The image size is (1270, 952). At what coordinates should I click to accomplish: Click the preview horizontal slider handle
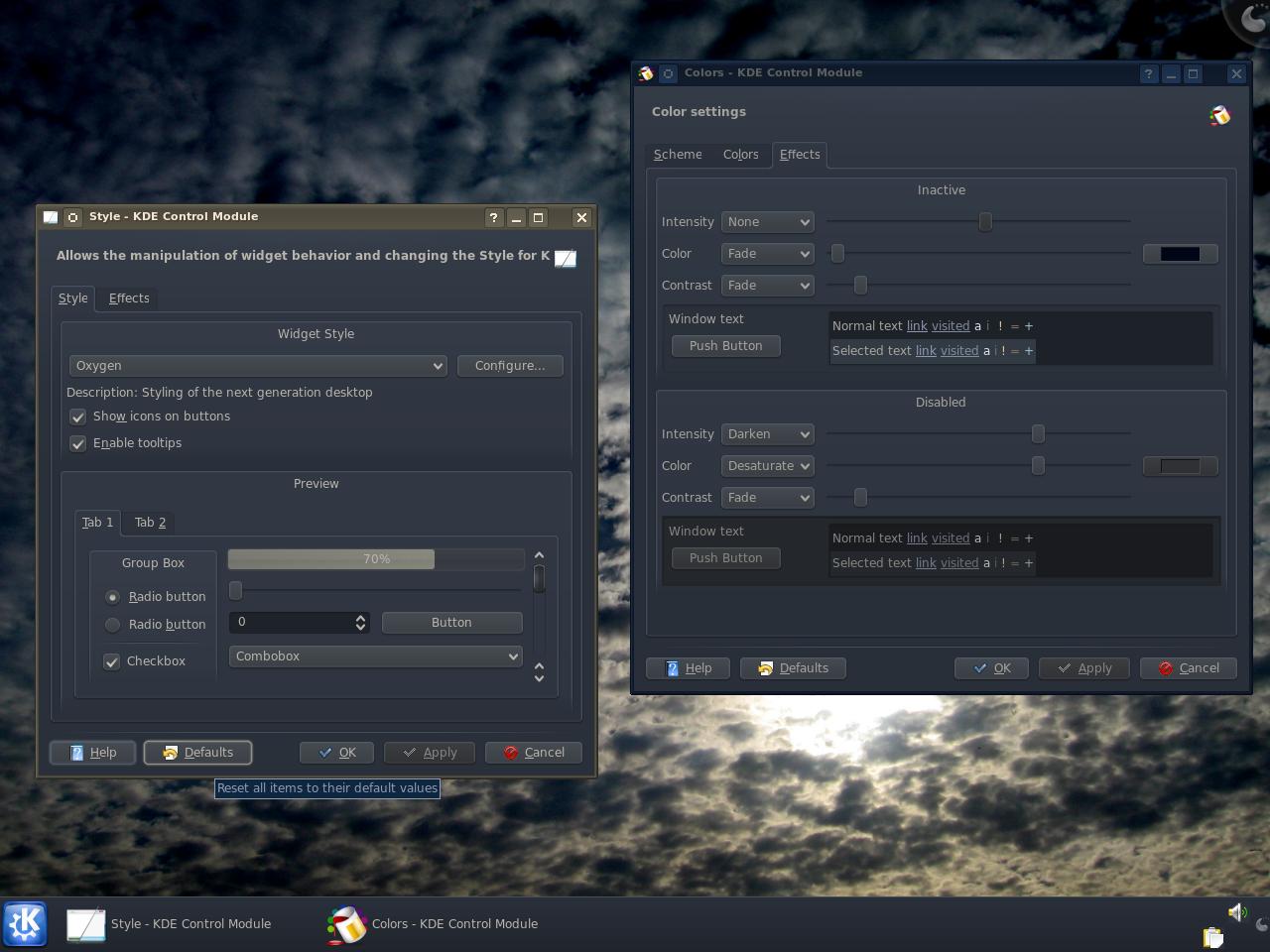(235, 591)
